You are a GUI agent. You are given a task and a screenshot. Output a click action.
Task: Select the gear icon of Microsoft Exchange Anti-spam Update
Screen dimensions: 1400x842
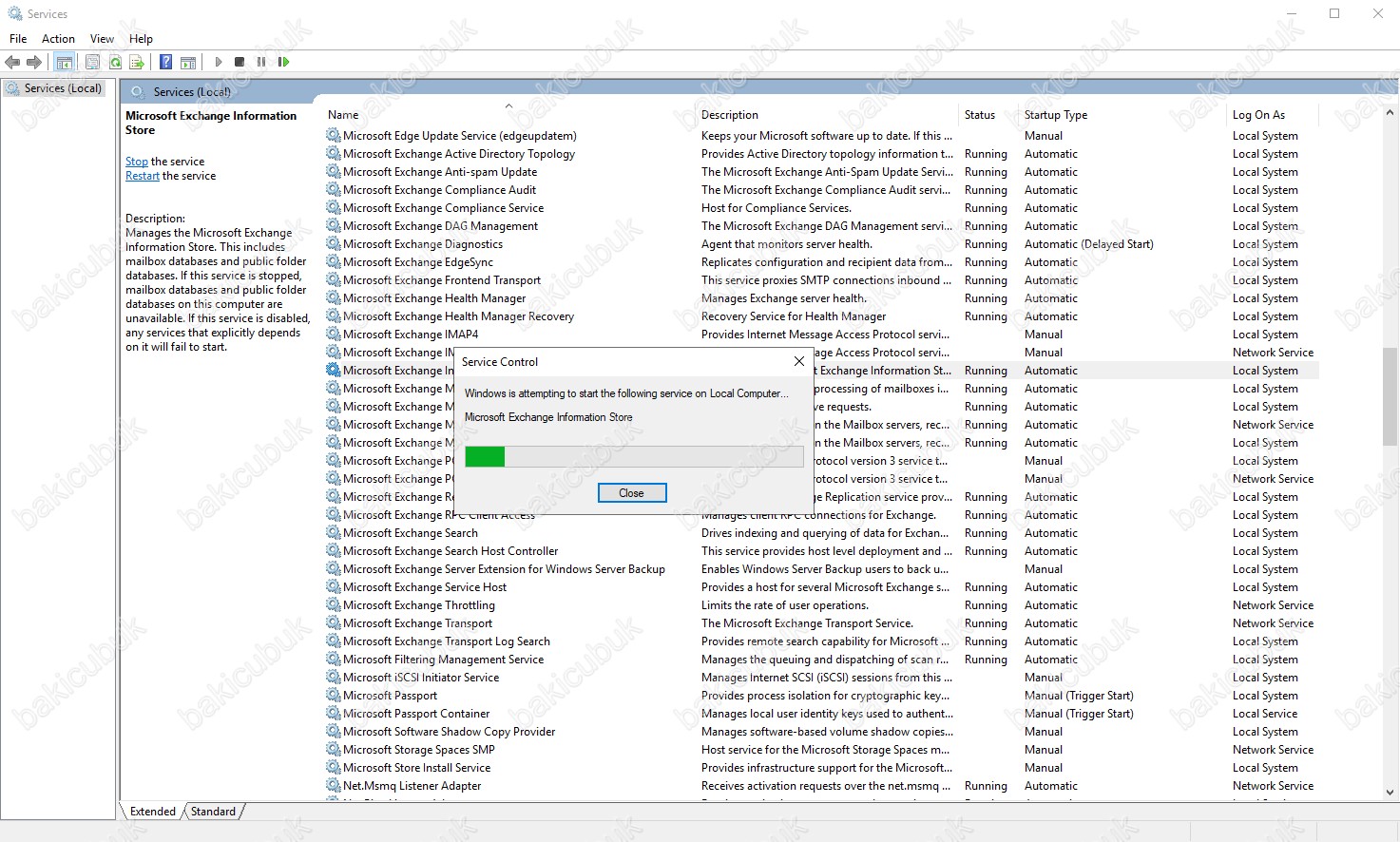(333, 172)
